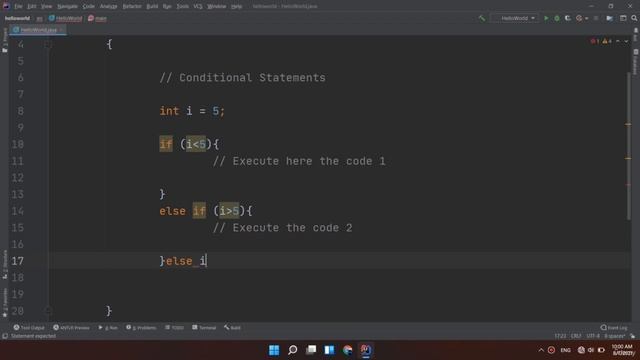The width and height of the screenshot is (640, 360).
Task: Open Windows taskbar Search
Action: click(x=293, y=350)
